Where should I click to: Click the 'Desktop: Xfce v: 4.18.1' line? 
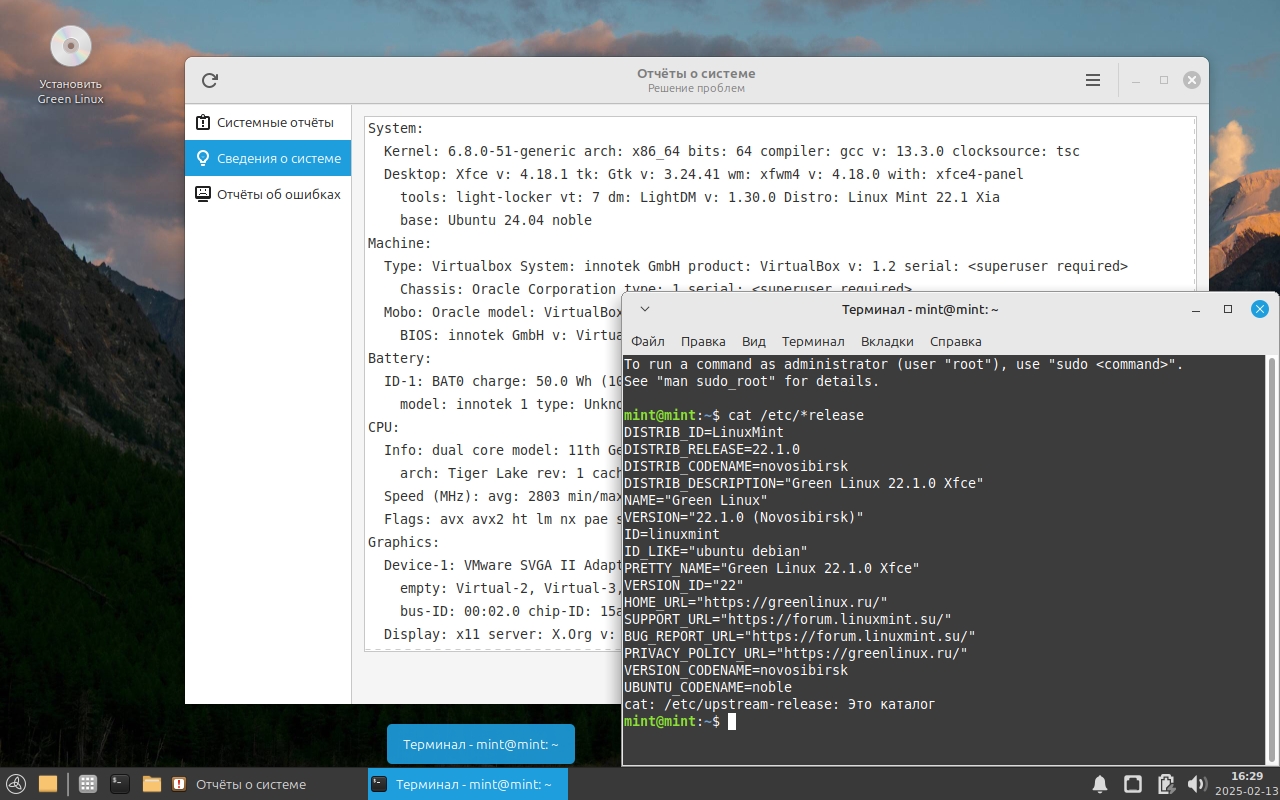coord(704,174)
